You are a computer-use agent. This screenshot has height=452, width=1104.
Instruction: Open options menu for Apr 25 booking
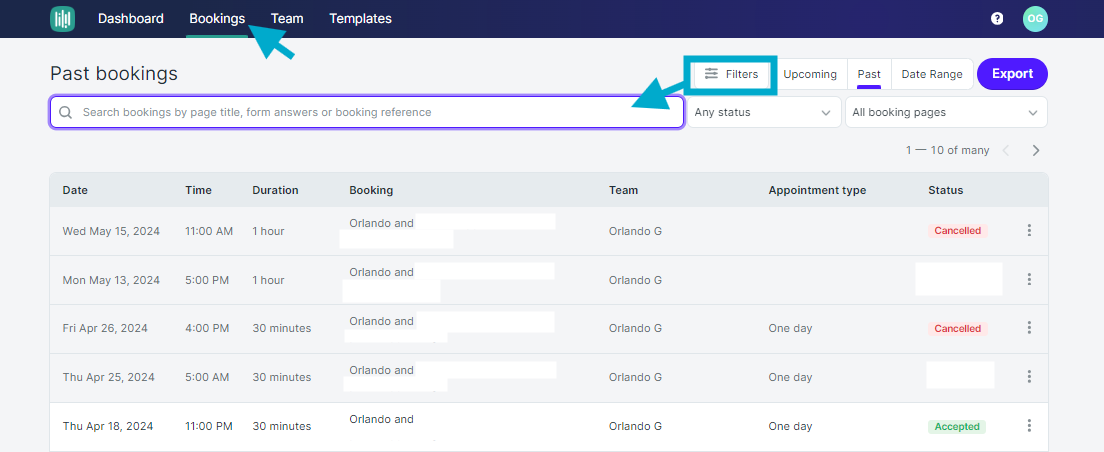pyautogui.click(x=1029, y=377)
